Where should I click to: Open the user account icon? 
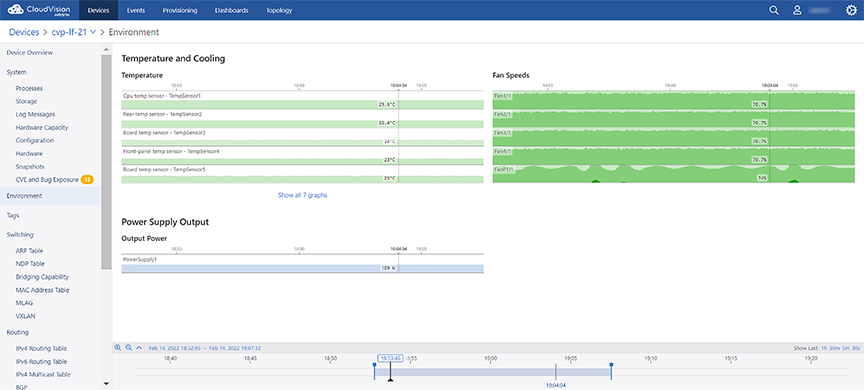797,10
